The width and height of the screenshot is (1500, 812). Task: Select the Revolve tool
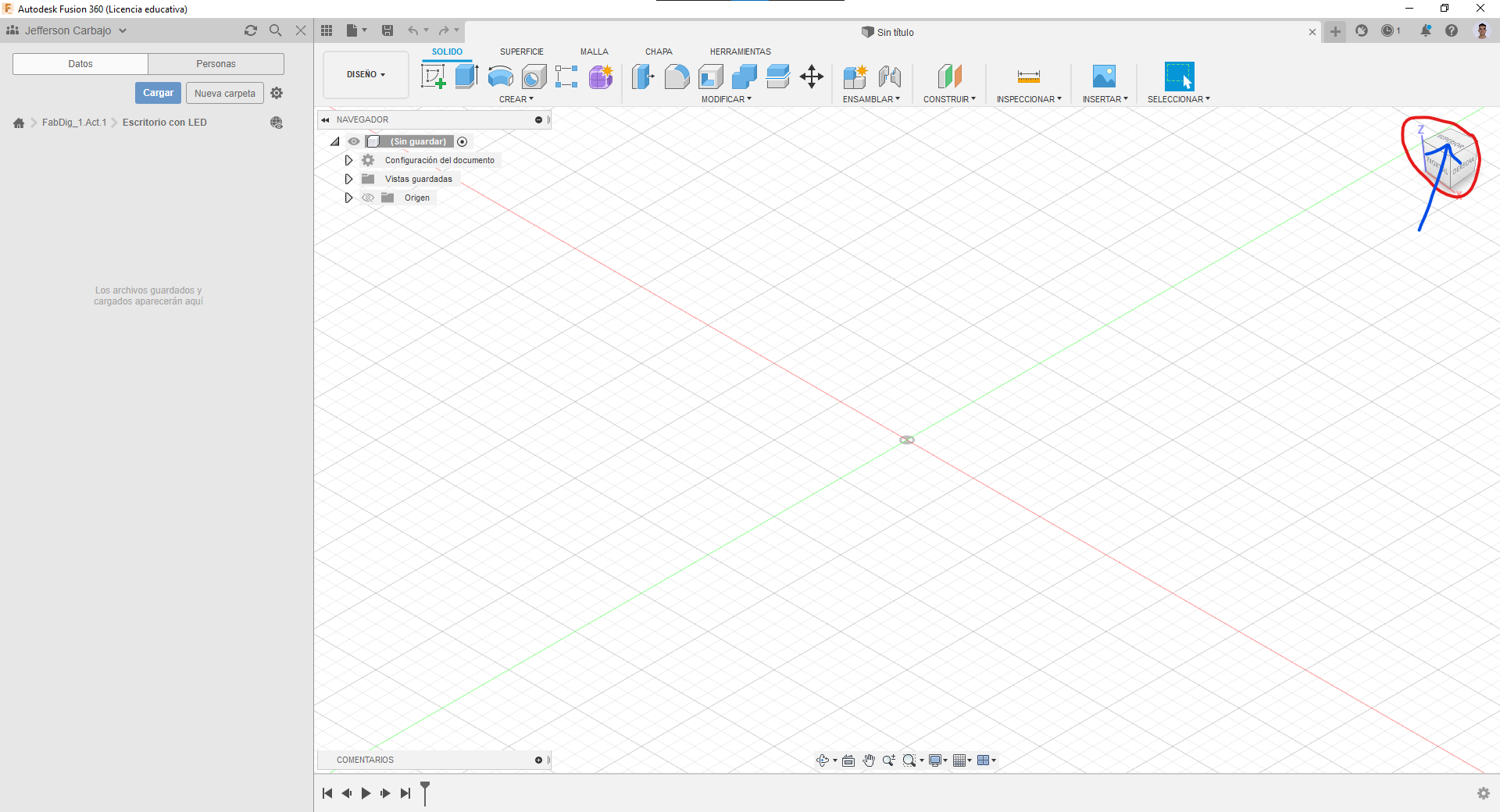click(x=500, y=77)
